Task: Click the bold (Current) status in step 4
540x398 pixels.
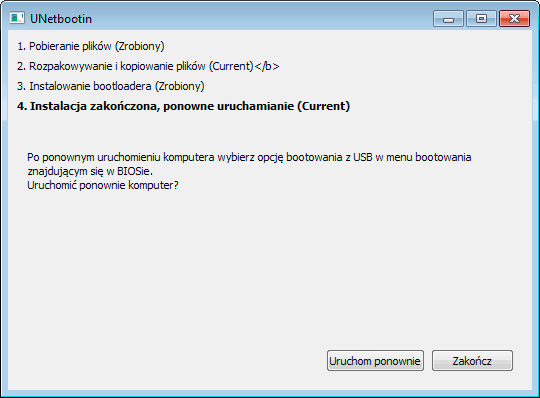Action: (324, 106)
